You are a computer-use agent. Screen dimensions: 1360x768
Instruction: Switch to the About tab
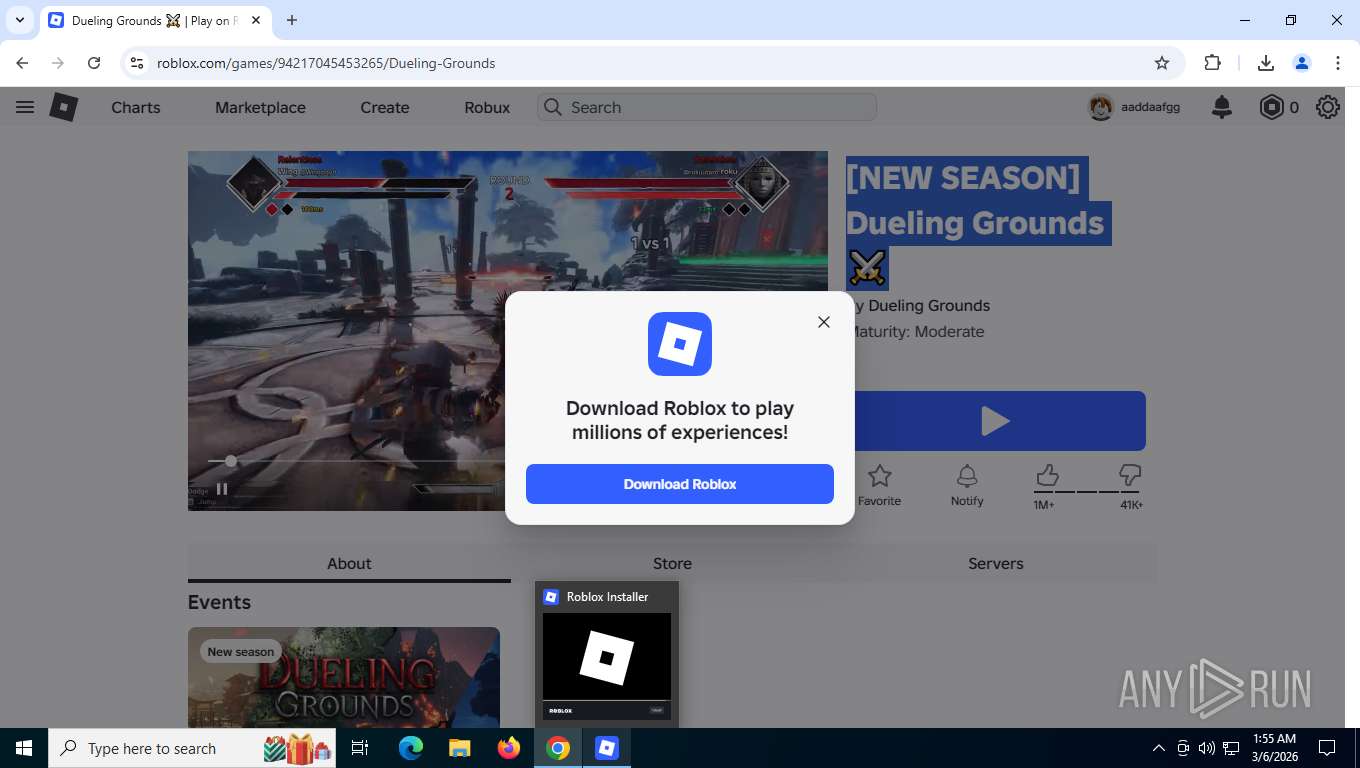349,563
